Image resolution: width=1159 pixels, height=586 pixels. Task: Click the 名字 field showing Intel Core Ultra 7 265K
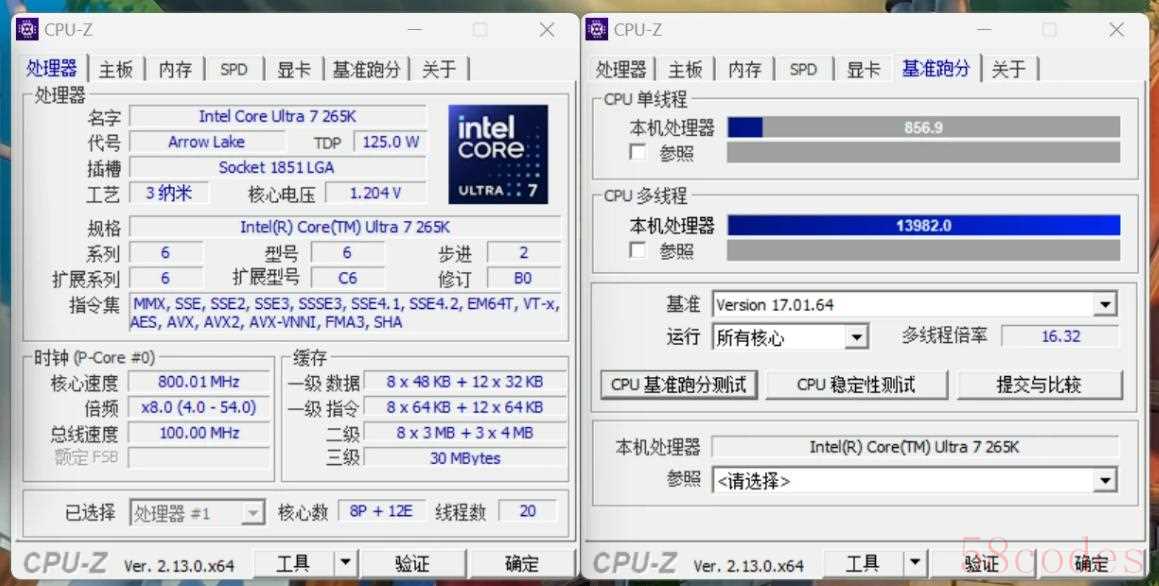click(277, 116)
